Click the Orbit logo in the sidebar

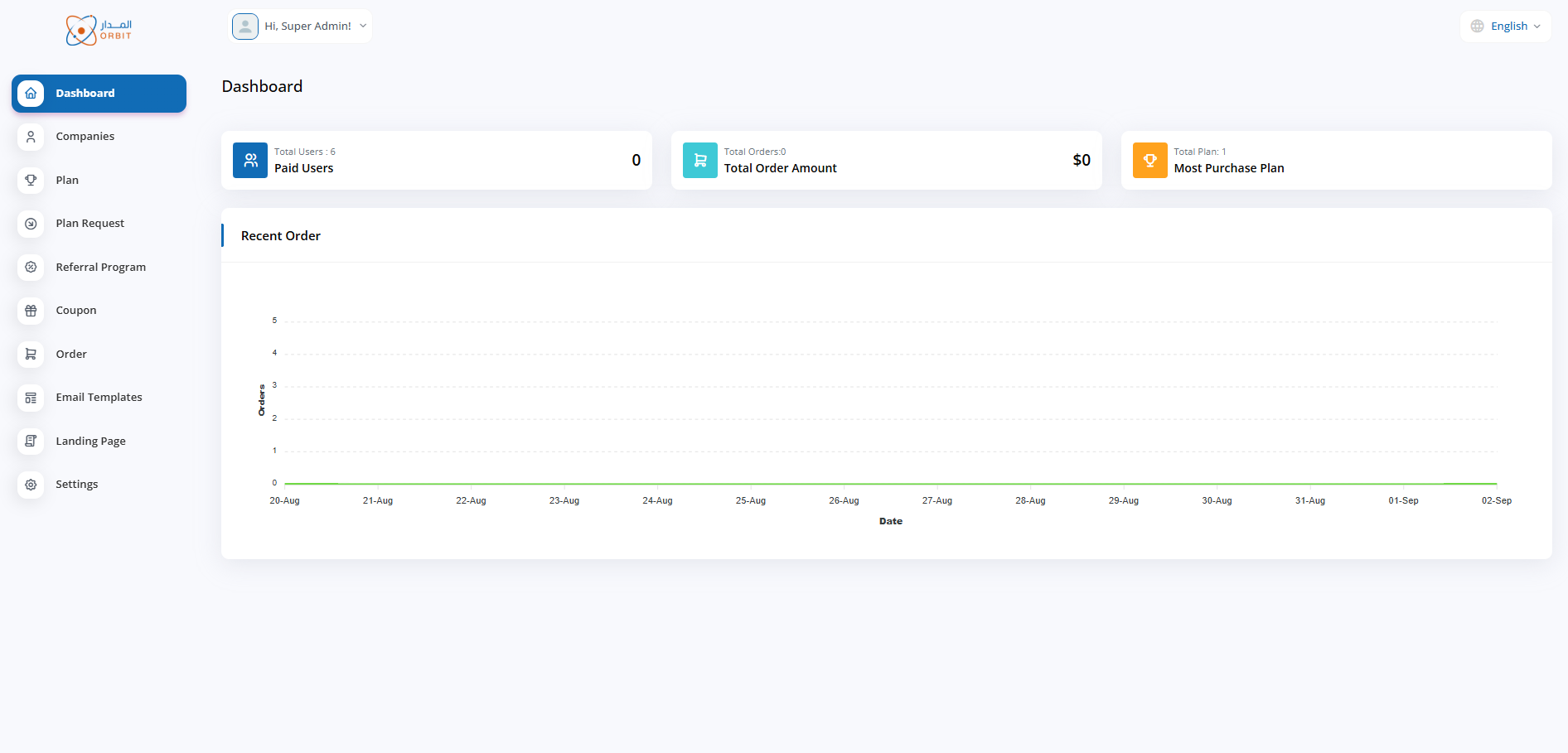[99, 30]
